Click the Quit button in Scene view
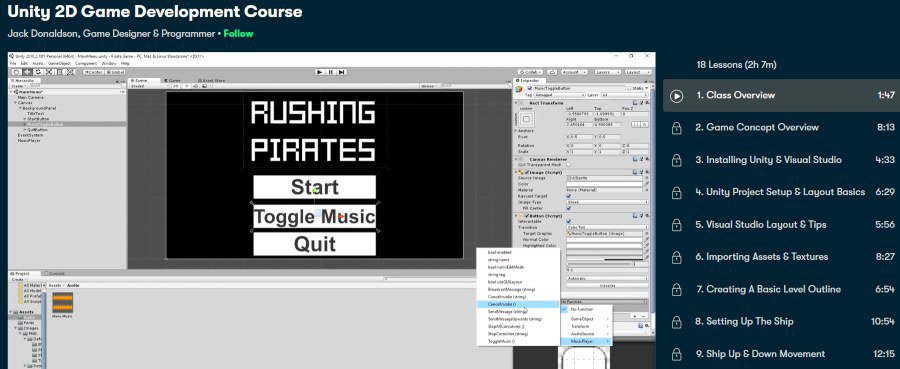 point(315,244)
